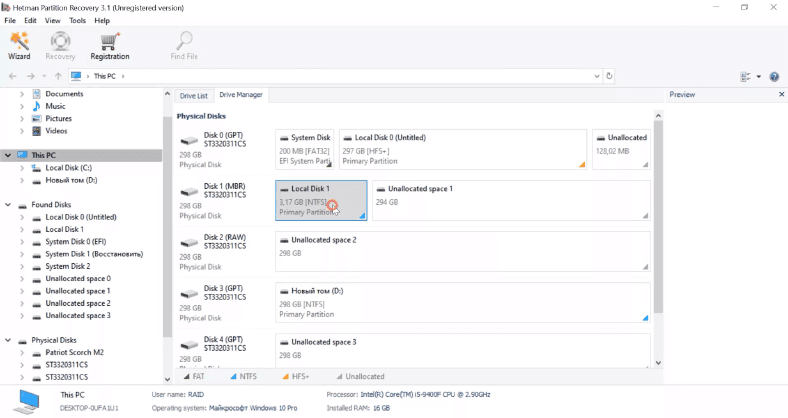
Task: Collapse the Physical Disks tree node
Action: [8, 340]
